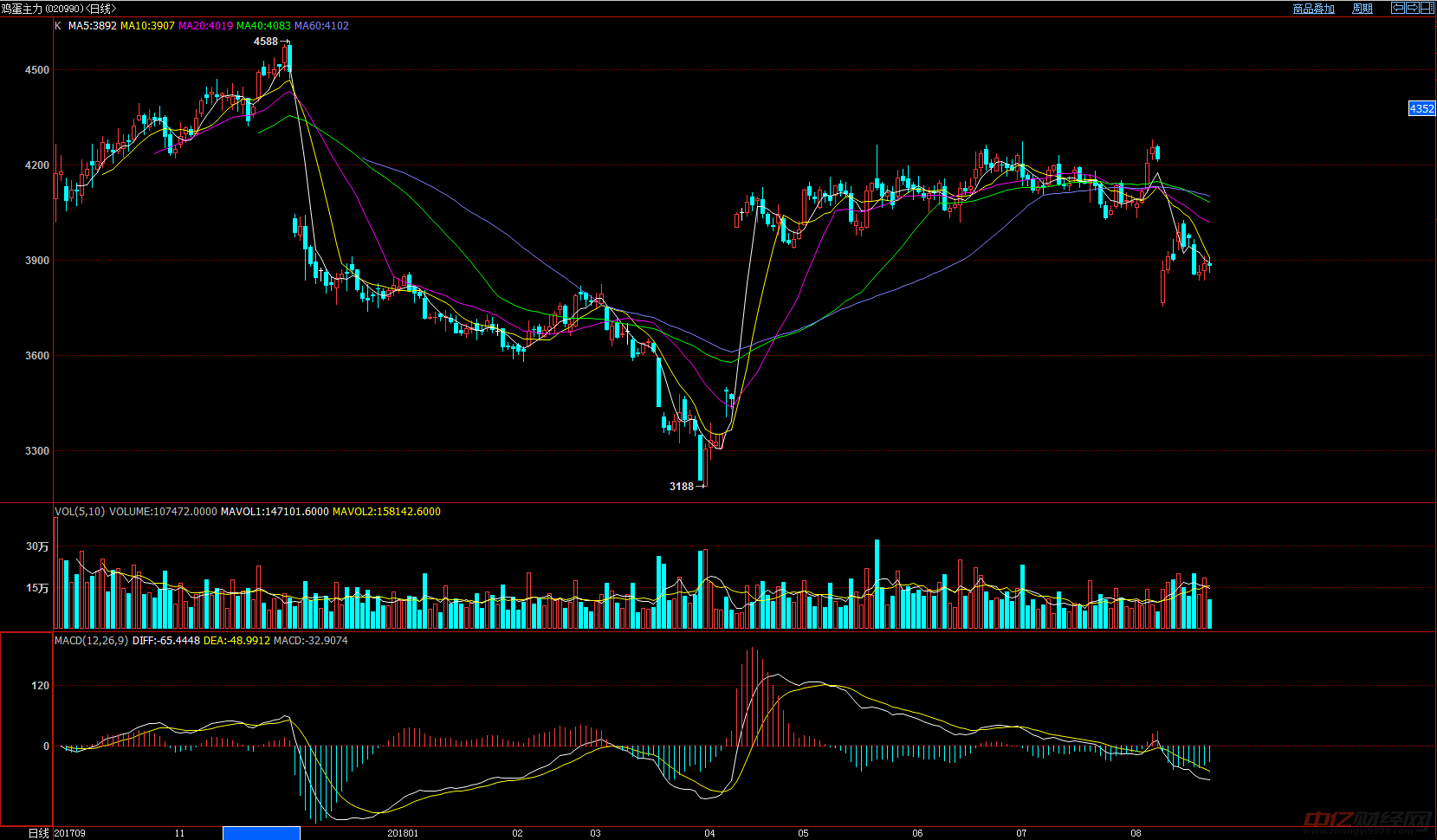Click the left arrow navigation icon
This screenshot has height=840, width=1437.
tap(1397, 8)
